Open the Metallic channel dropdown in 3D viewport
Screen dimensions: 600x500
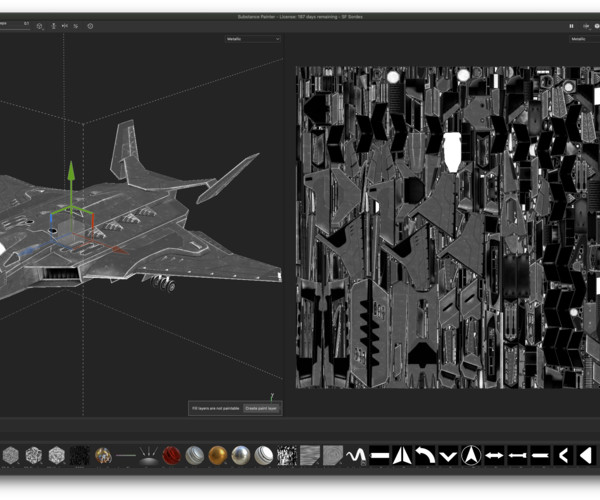[x=253, y=39]
